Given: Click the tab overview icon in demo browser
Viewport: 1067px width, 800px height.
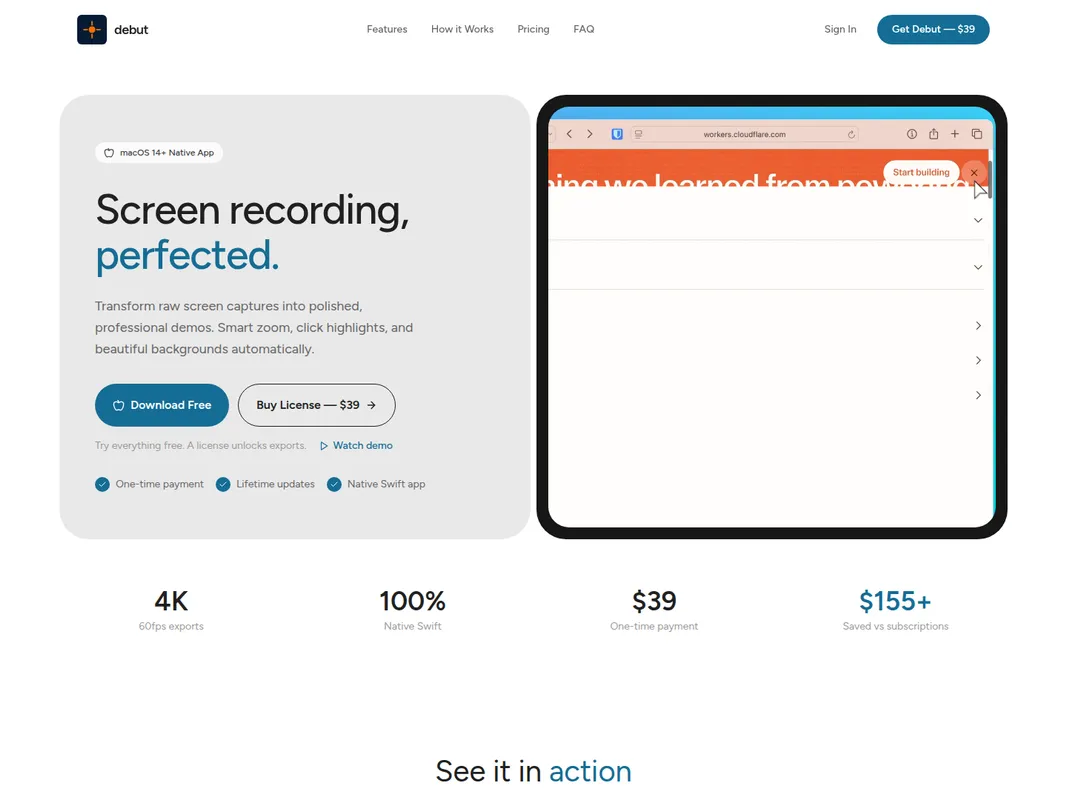Looking at the screenshot, I should click(x=977, y=134).
